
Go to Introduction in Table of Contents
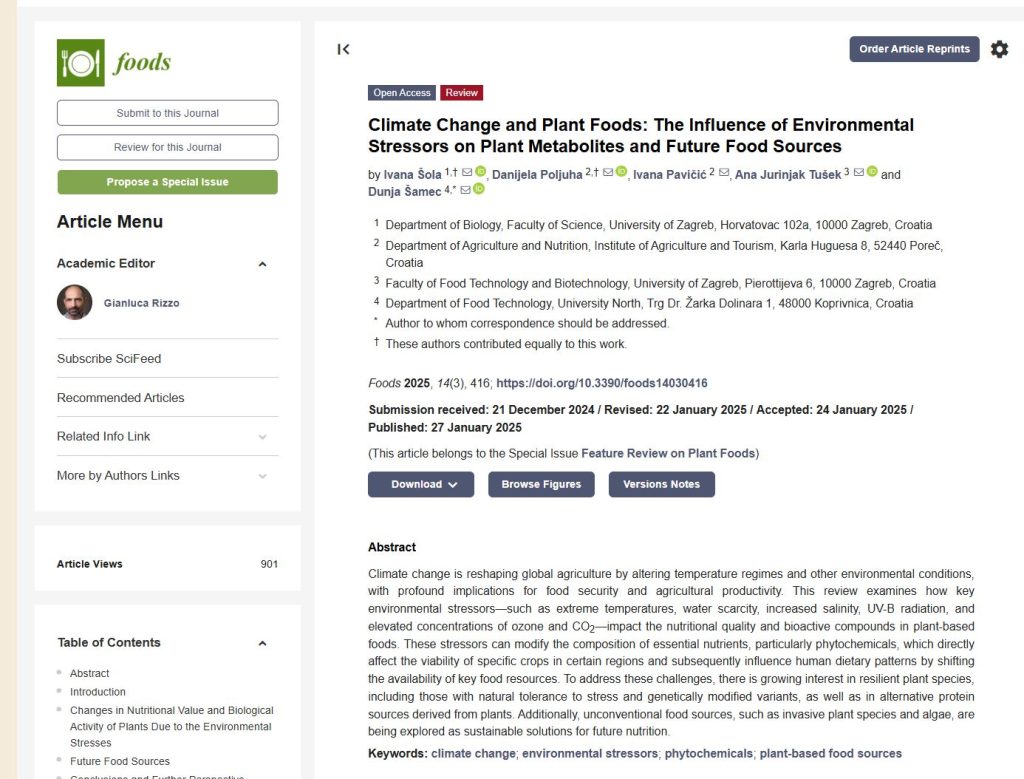tap(98, 692)
